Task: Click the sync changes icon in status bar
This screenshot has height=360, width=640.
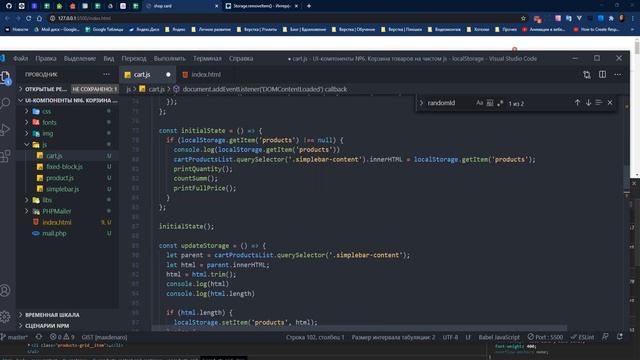Action: (x=39, y=337)
